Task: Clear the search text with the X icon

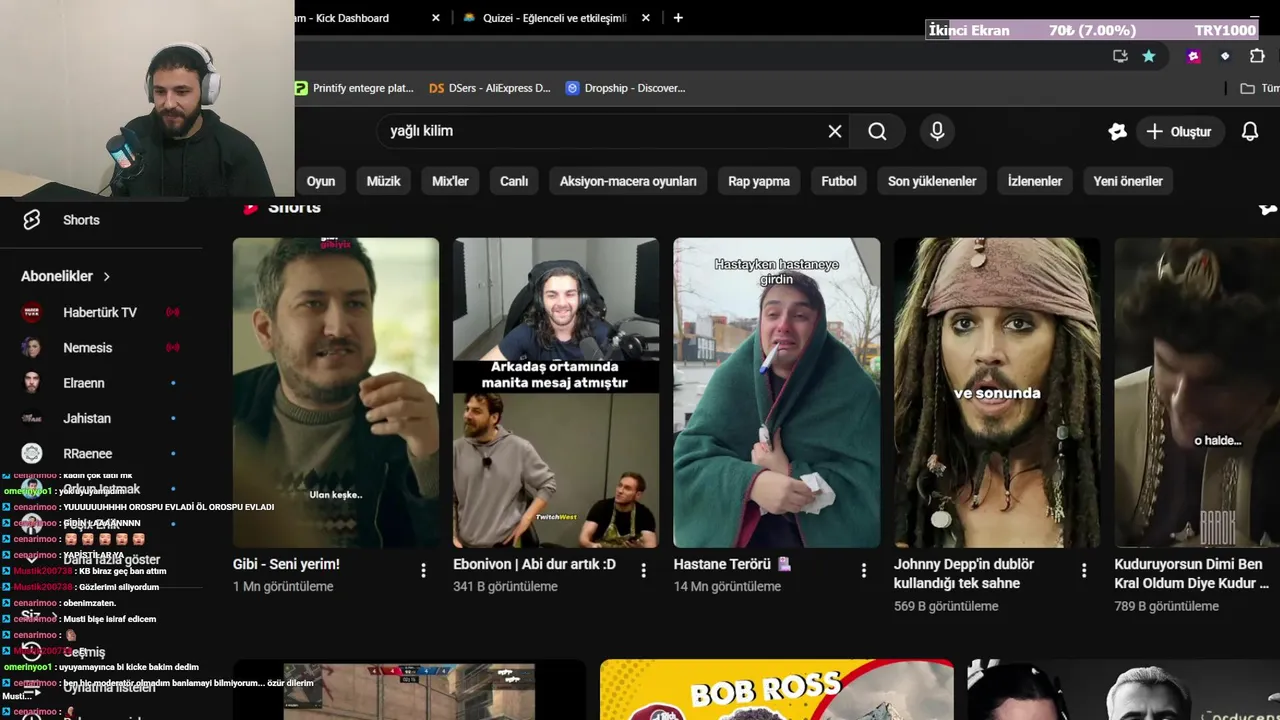Action: [835, 131]
